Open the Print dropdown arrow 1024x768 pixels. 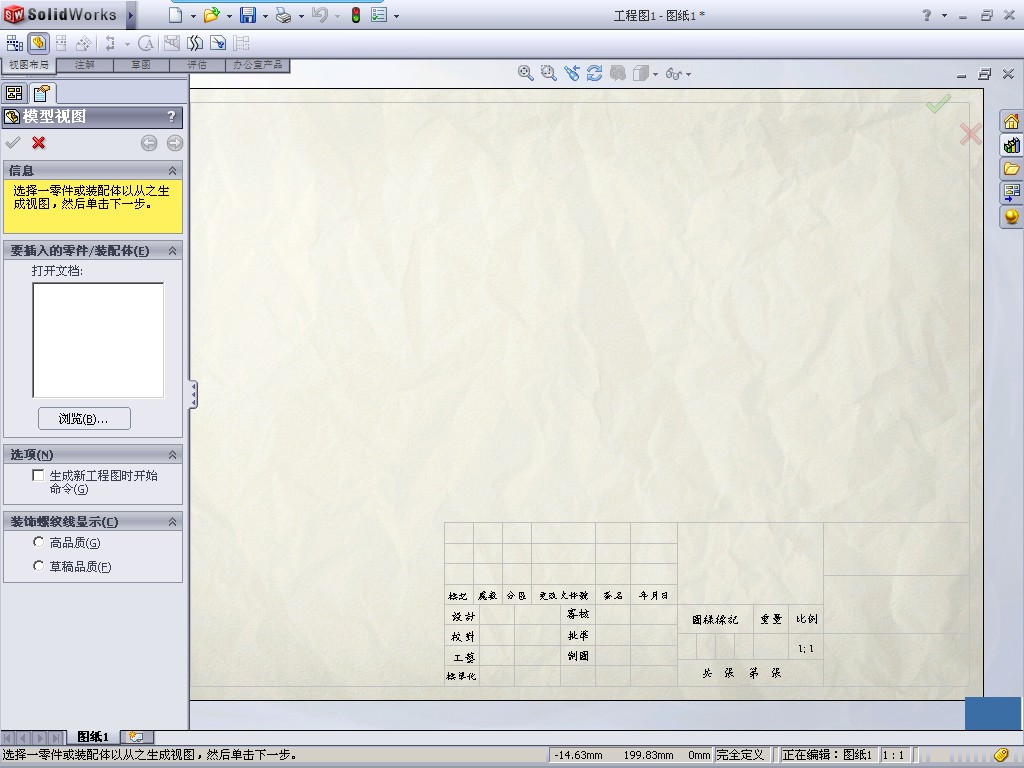(x=301, y=16)
